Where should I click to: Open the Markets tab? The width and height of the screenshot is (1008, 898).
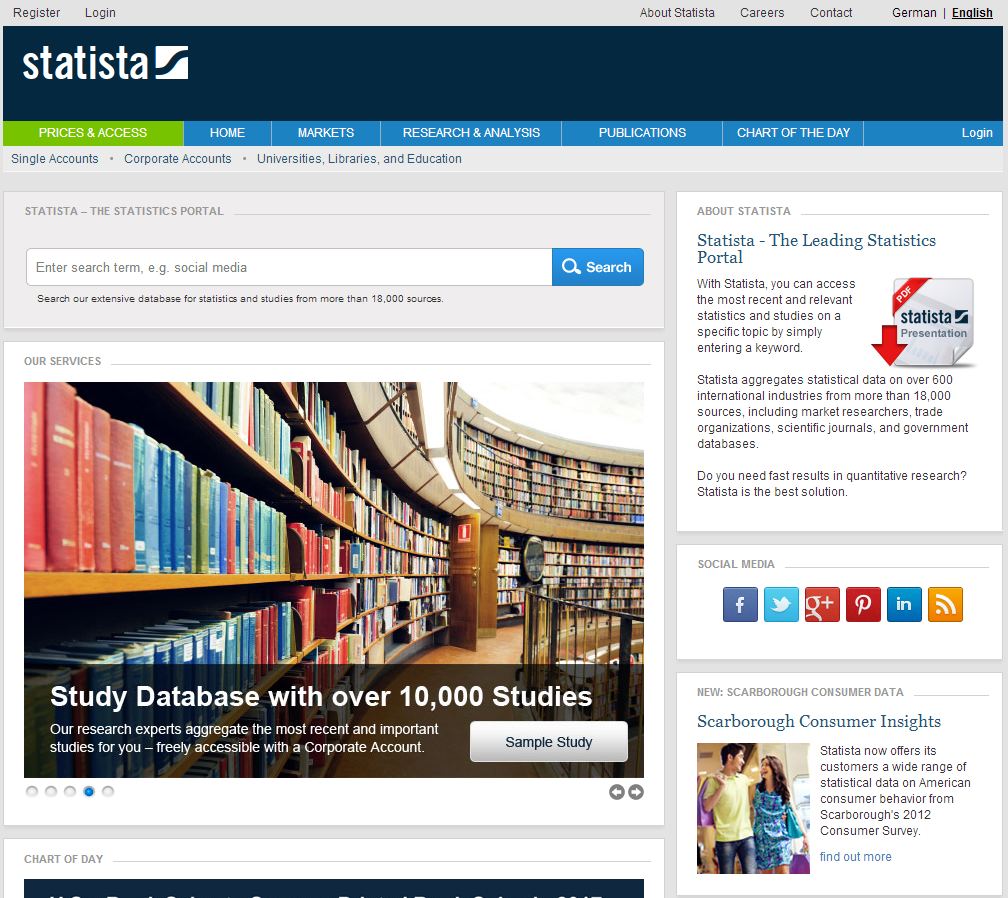pos(326,133)
